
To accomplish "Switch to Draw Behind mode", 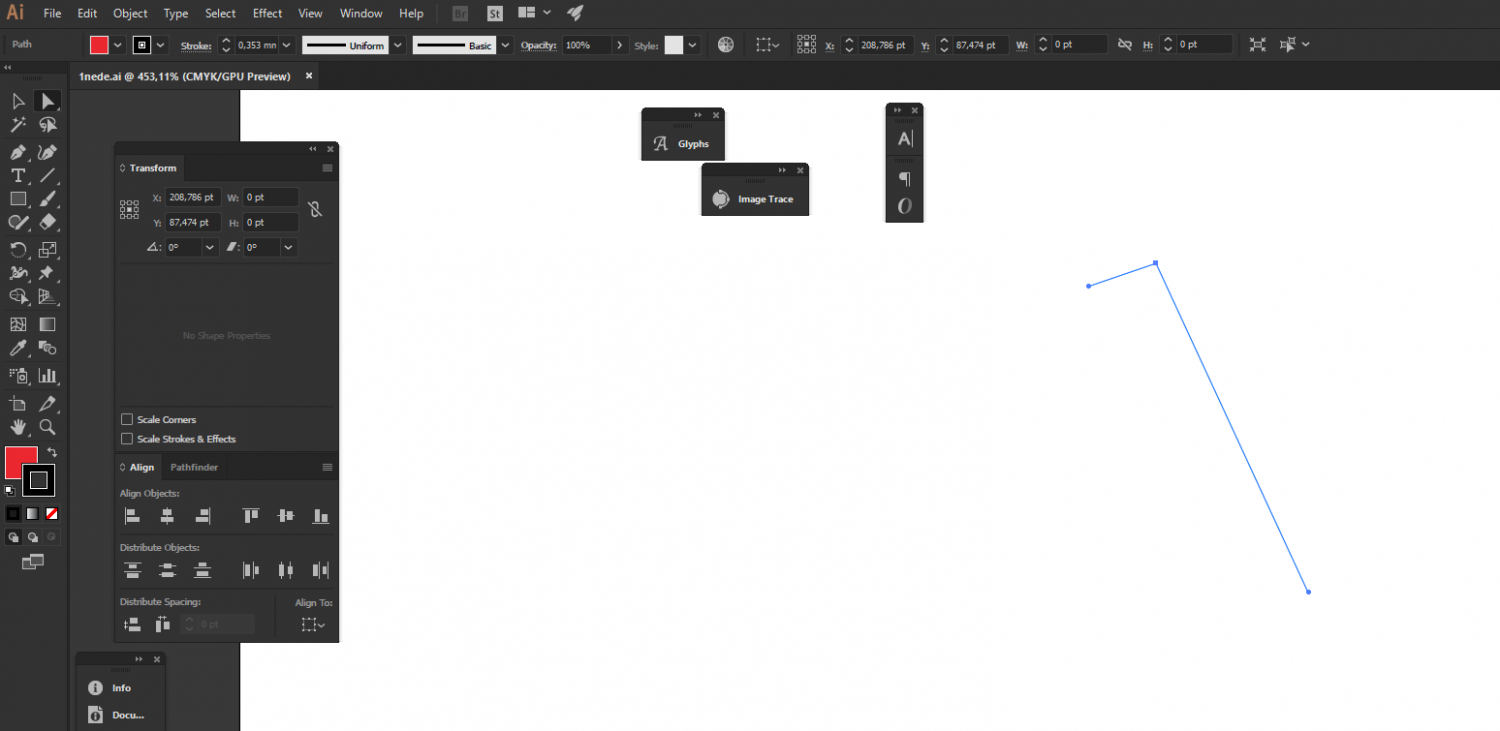I will tap(32, 537).
